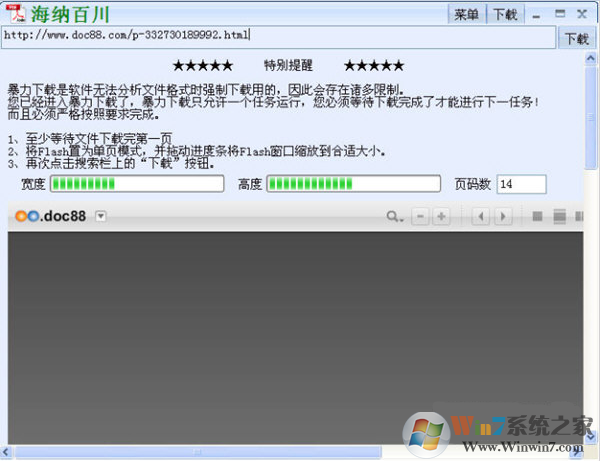Adjust the 宽度 progress slider
600x461 pixels.
137,184
